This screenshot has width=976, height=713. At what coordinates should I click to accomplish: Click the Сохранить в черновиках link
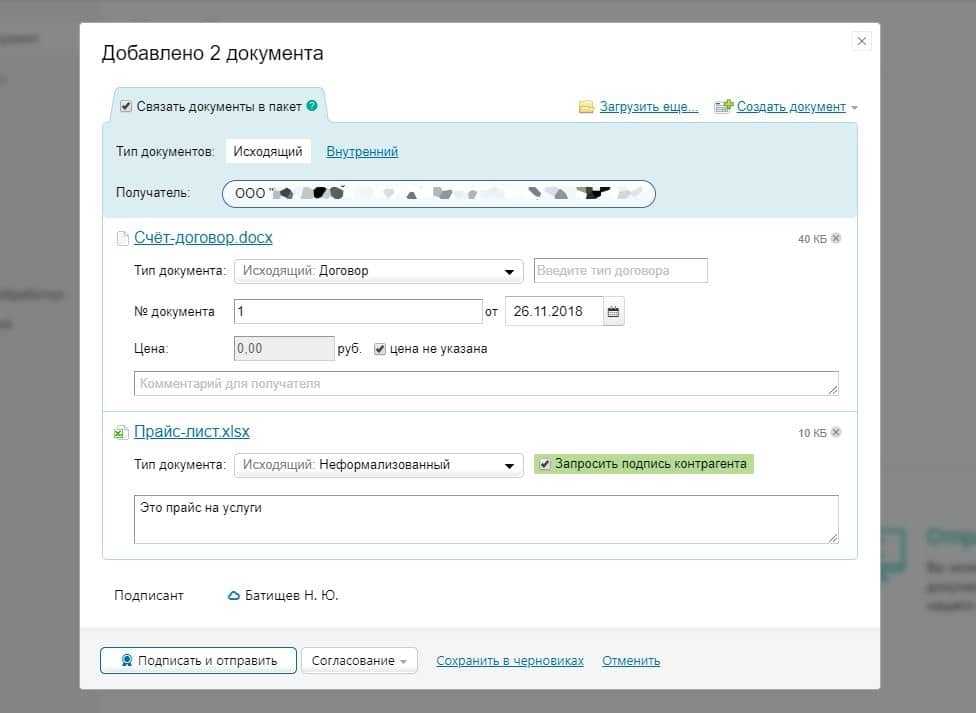(x=510, y=661)
